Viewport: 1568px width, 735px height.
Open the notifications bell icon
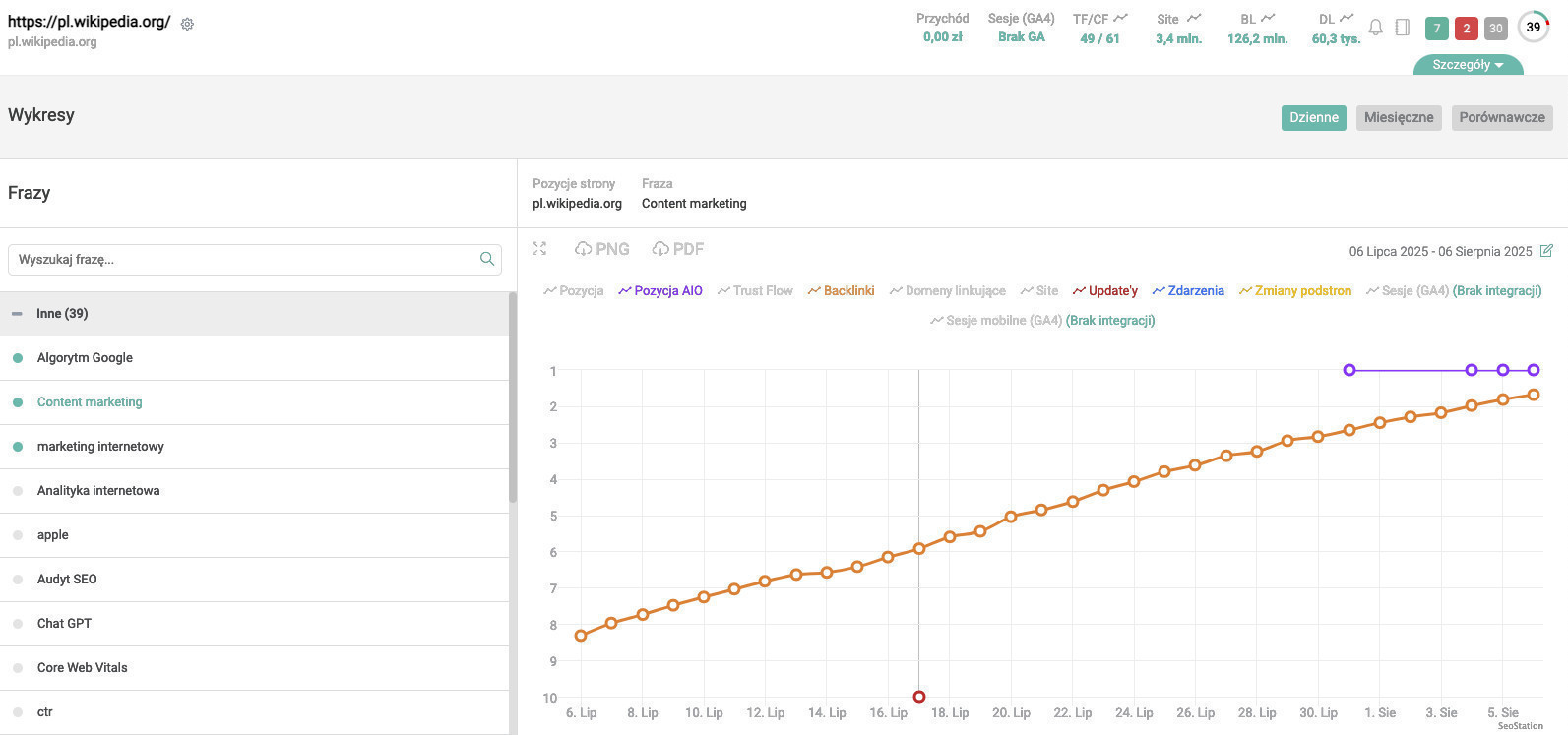point(1375,28)
